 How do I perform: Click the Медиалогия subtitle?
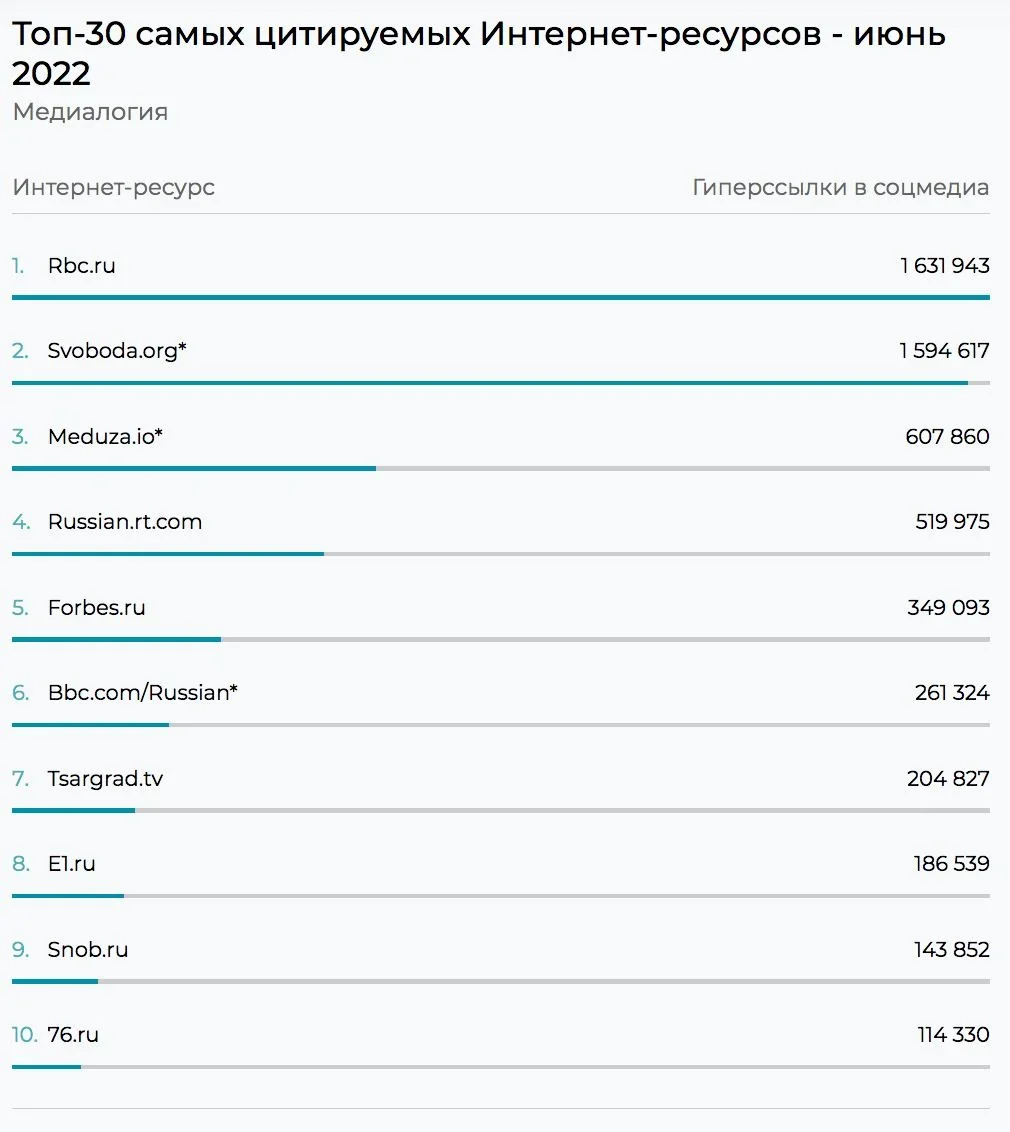pyautogui.click(x=90, y=112)
